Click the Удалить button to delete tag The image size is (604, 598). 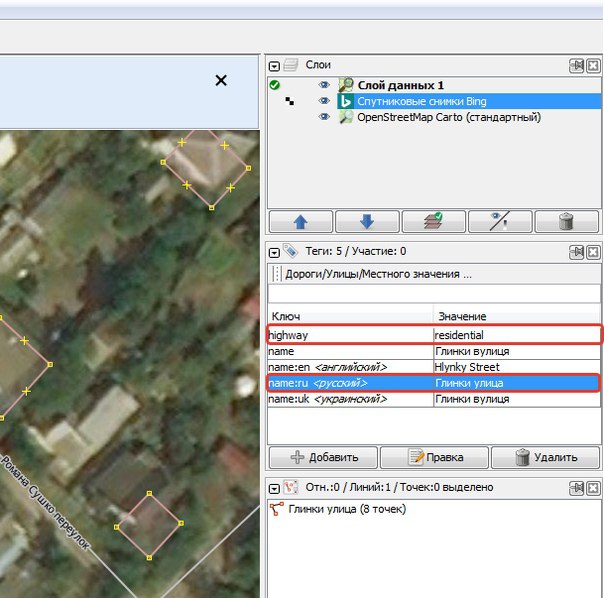coord(545,457)
